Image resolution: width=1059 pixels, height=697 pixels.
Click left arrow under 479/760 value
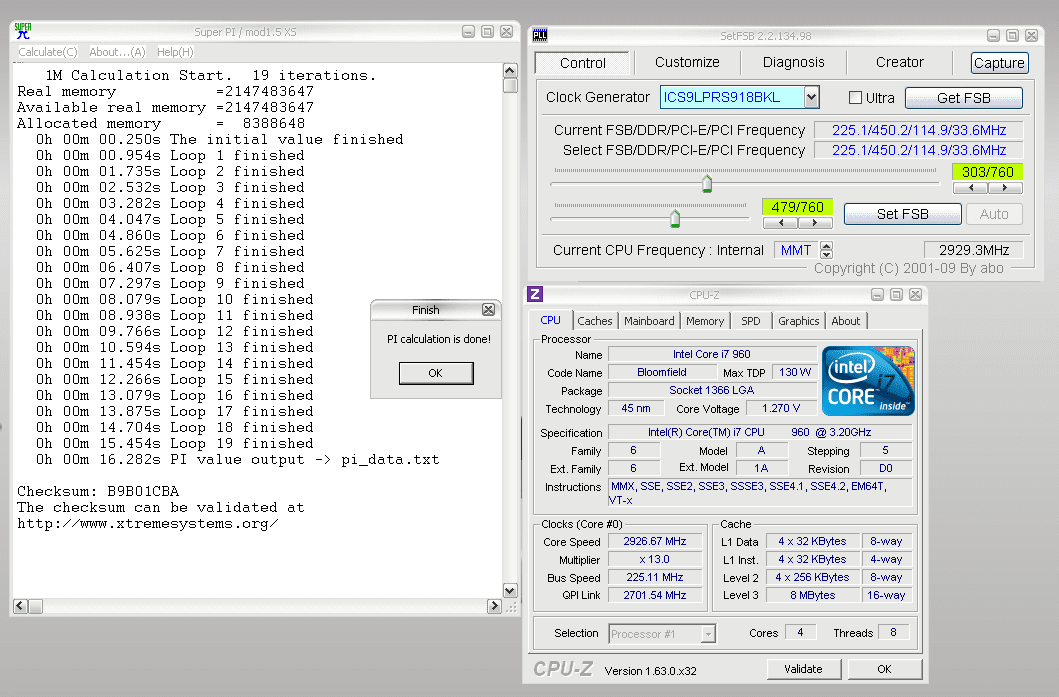click(x=781, y=222)
